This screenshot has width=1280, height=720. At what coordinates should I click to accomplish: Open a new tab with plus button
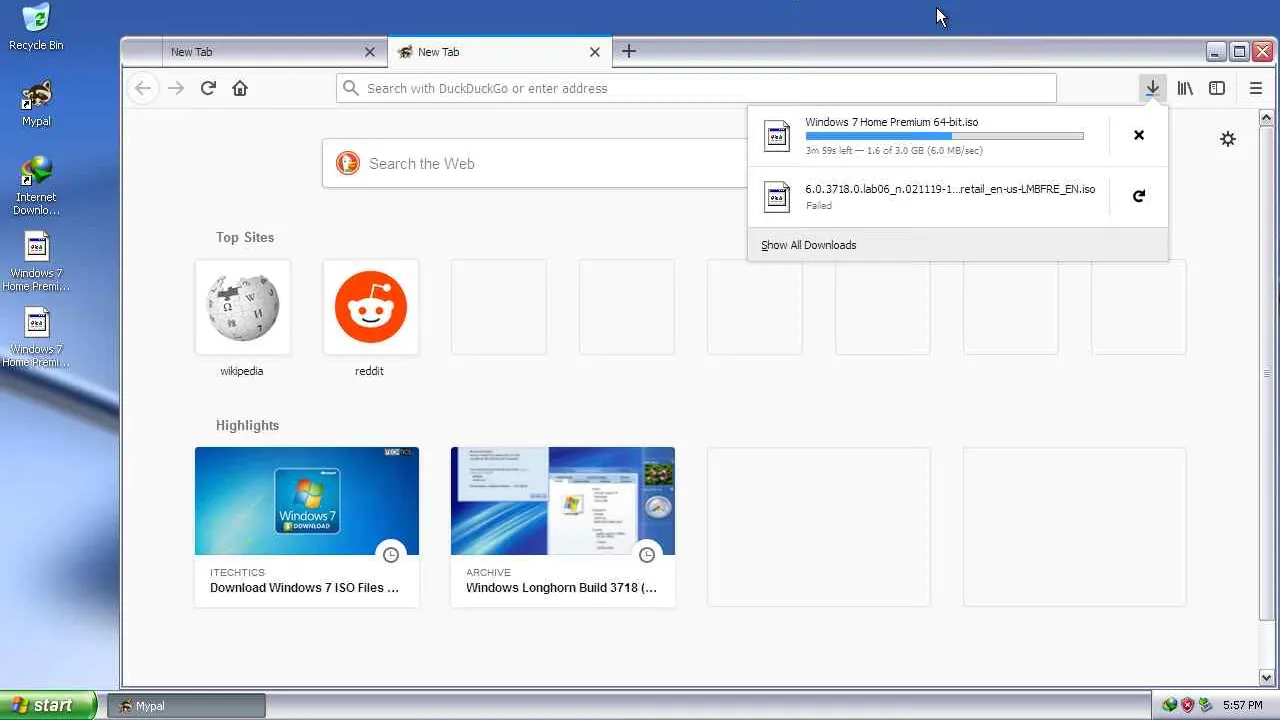628,51
